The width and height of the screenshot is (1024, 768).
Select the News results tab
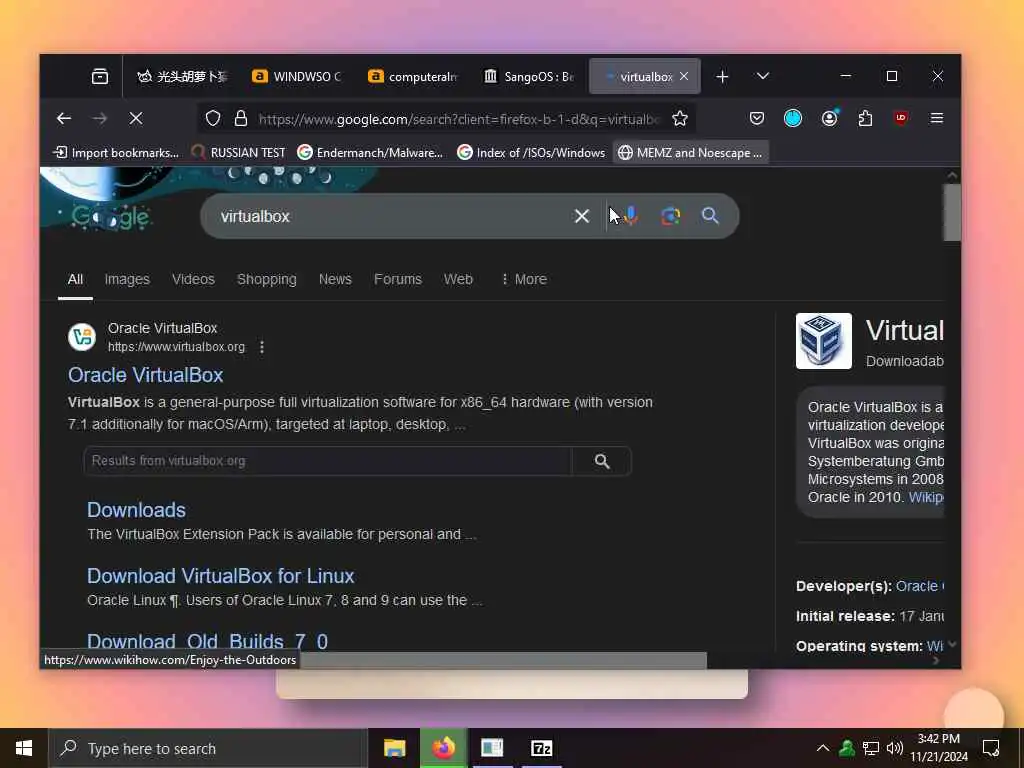tap(335, 280)
